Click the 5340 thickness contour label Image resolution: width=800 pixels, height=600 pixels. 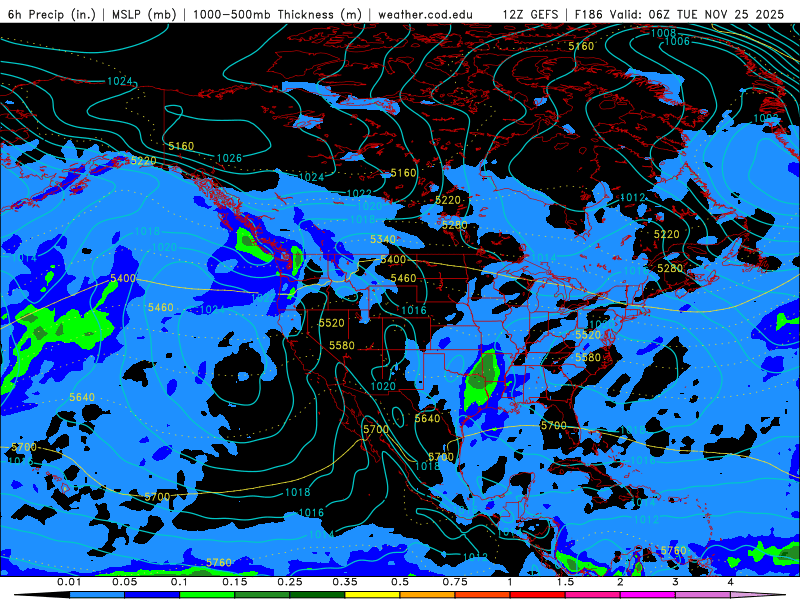click(x=383, y=239)
